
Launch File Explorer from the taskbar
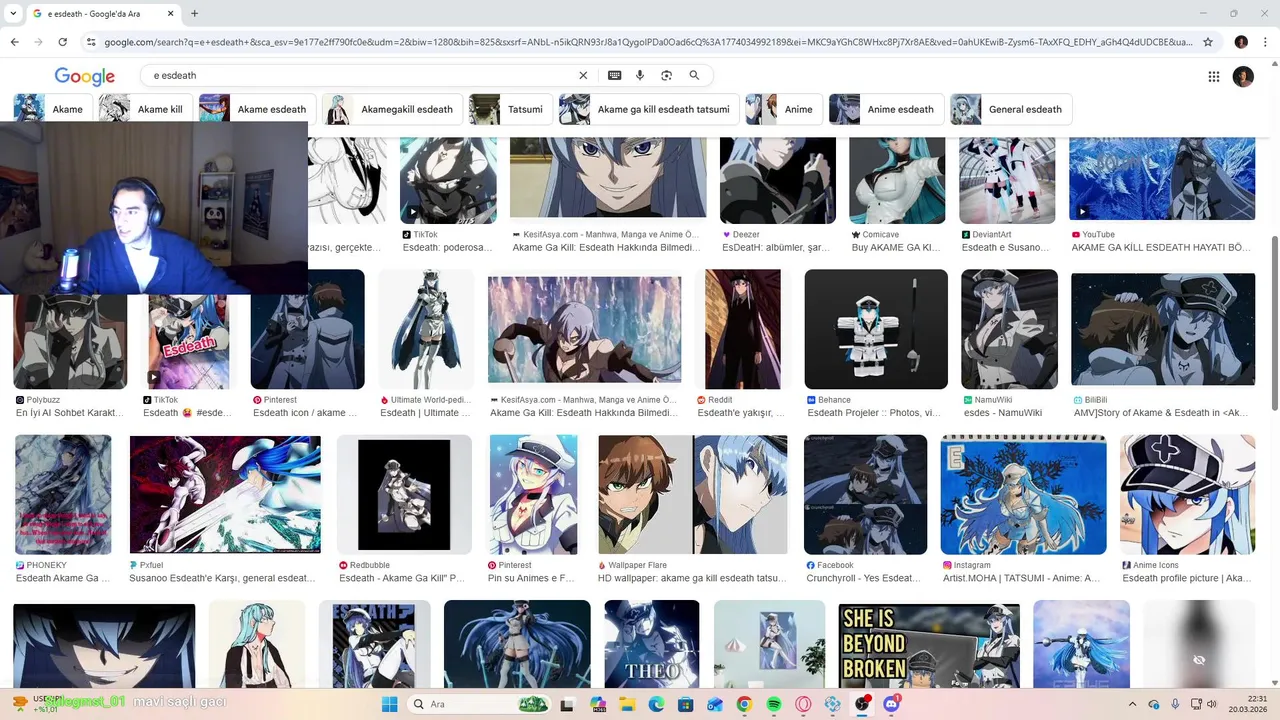pyautogui.click(x=628, y=704)
